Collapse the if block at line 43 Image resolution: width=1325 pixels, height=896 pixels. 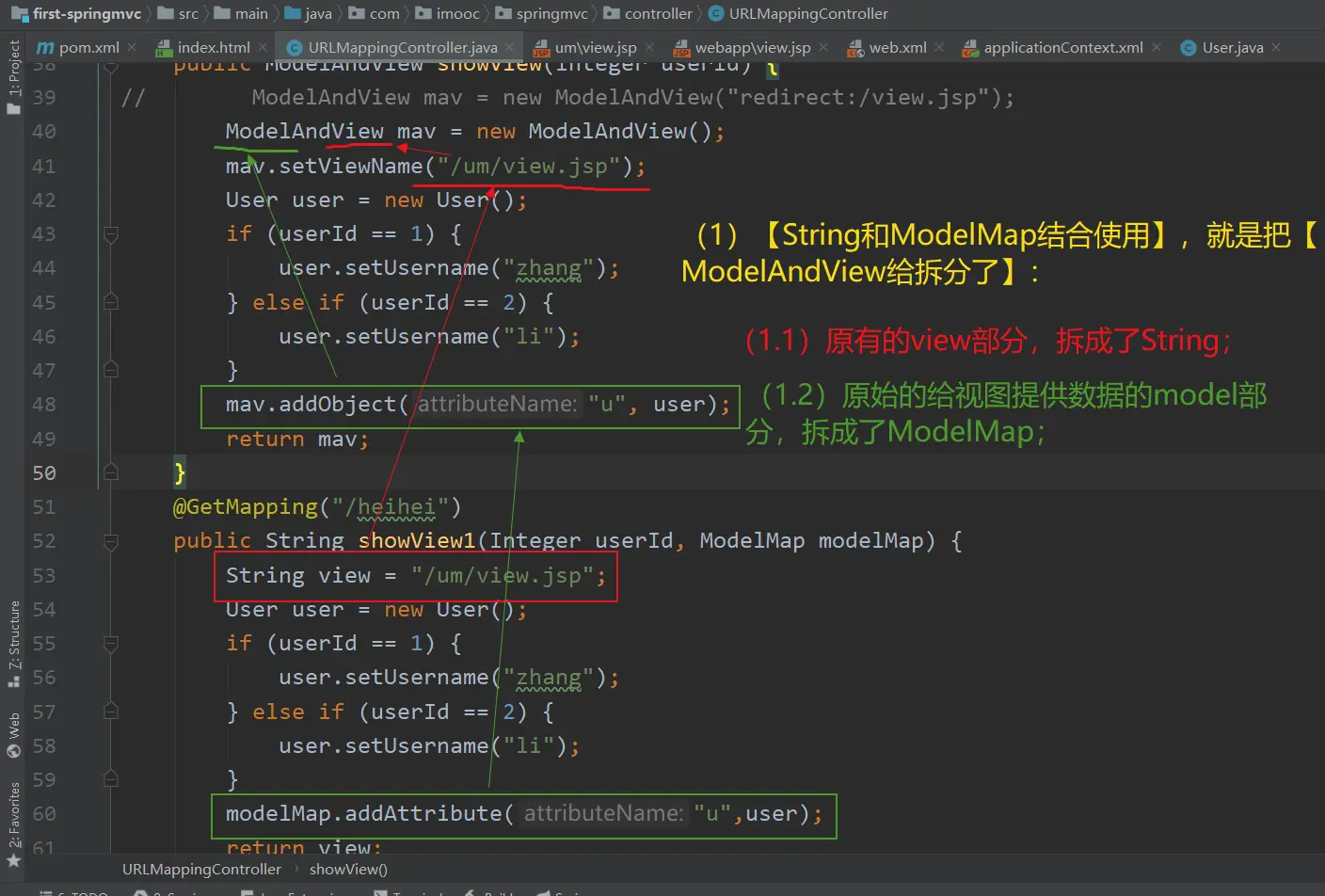point(111,234)
